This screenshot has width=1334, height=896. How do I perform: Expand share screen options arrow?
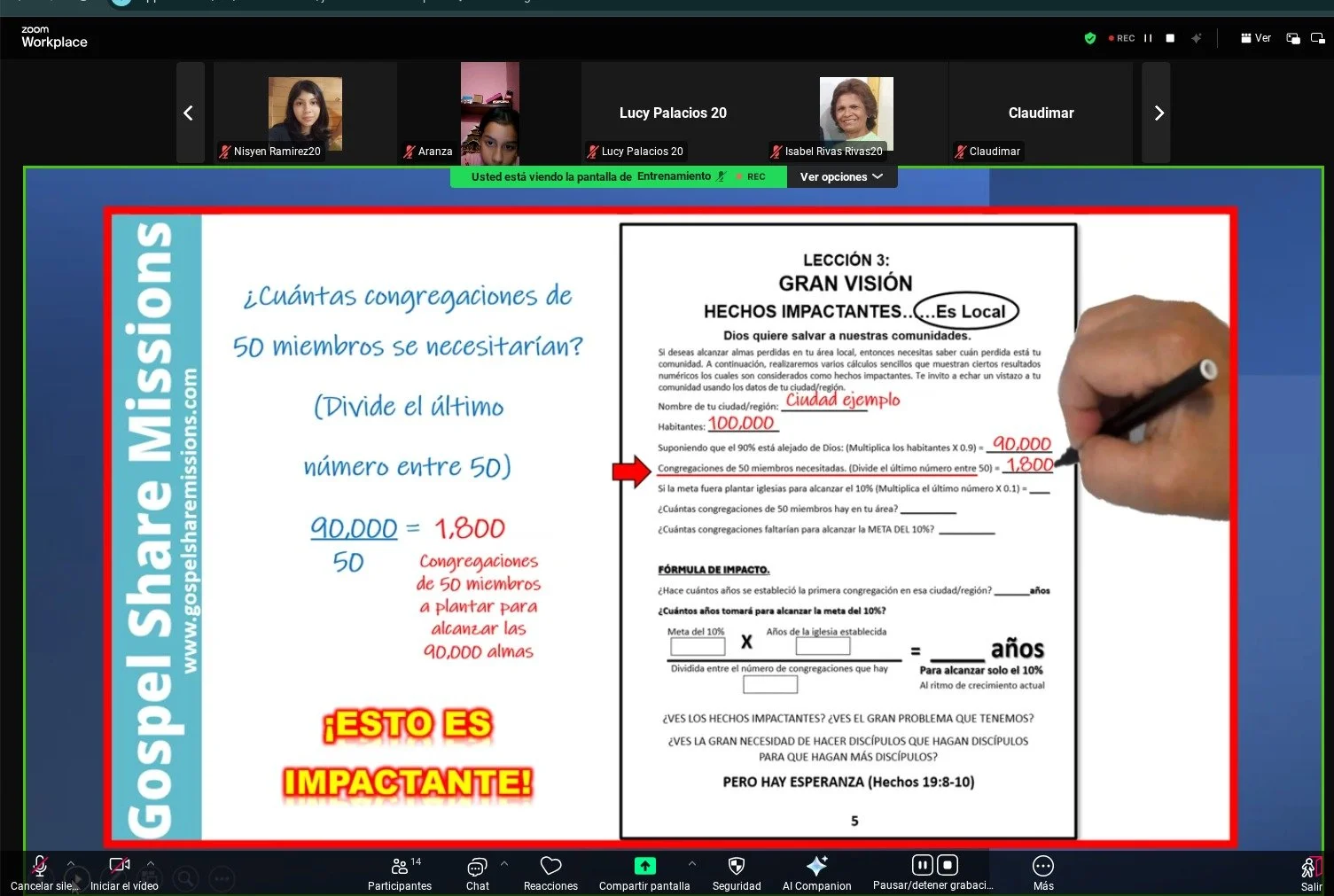[x=692, y=863]
